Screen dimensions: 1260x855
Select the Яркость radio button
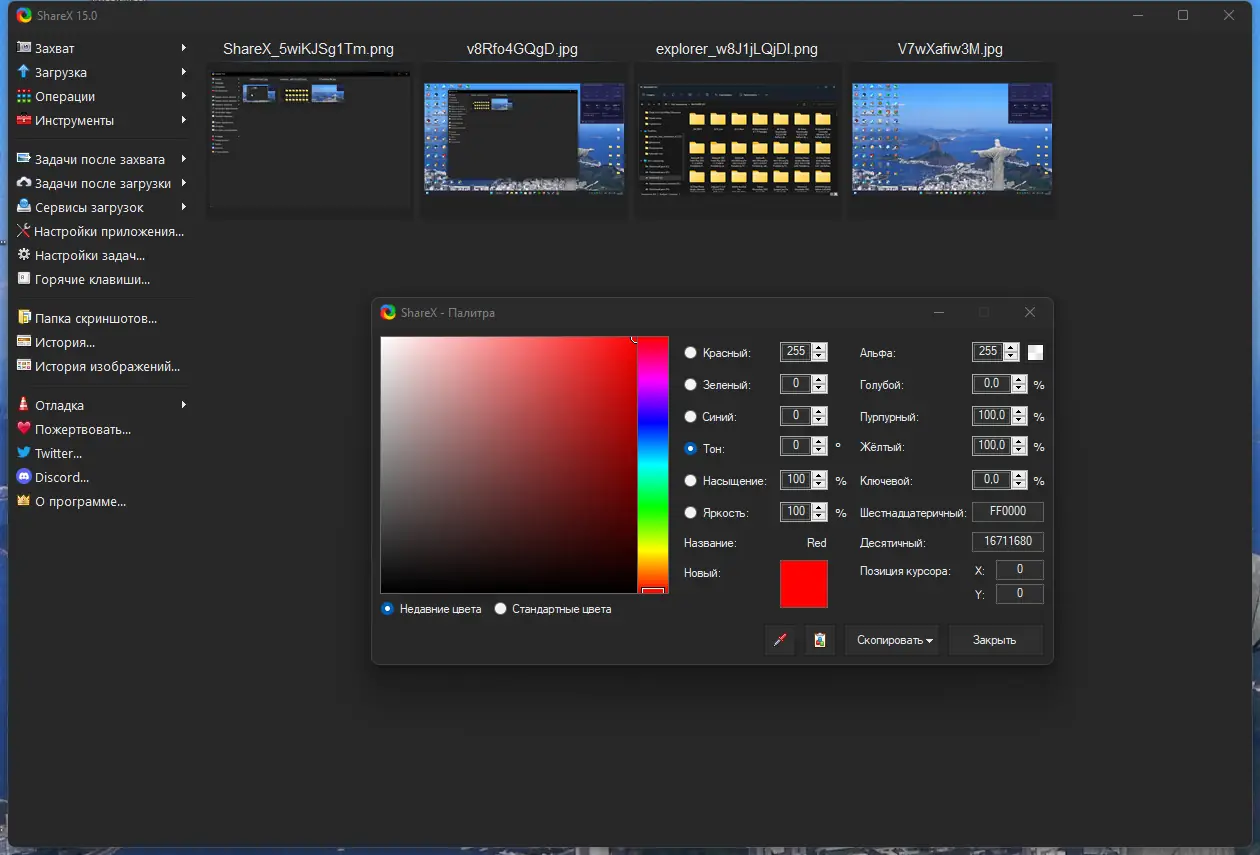click(x=690, y=513)
